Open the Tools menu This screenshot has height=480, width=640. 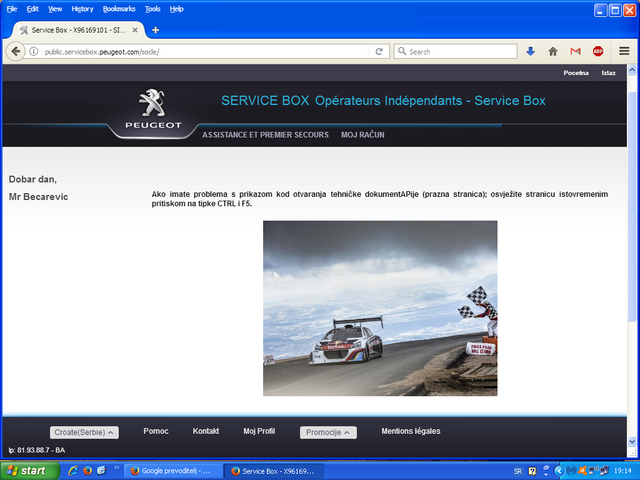coord(152,9)
